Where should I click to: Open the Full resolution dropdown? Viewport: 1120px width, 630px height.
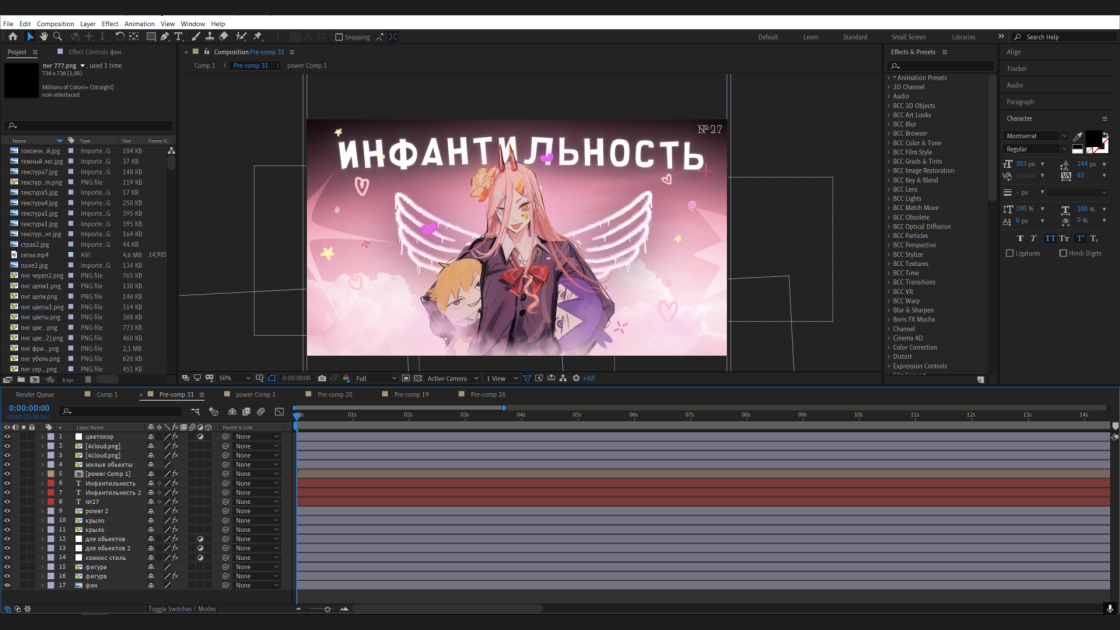tap(375, 378)
